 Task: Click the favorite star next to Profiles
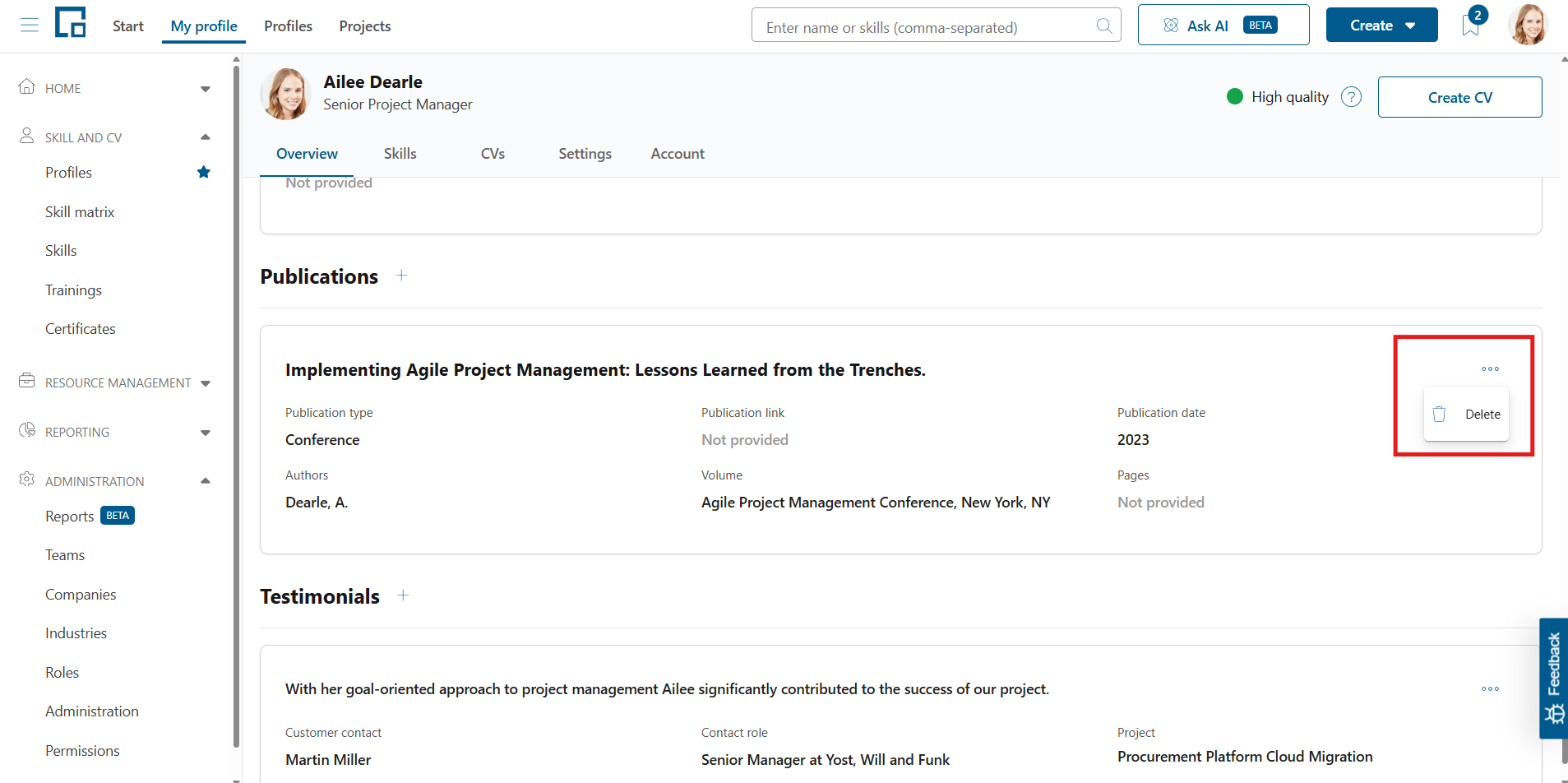(204, 172)
